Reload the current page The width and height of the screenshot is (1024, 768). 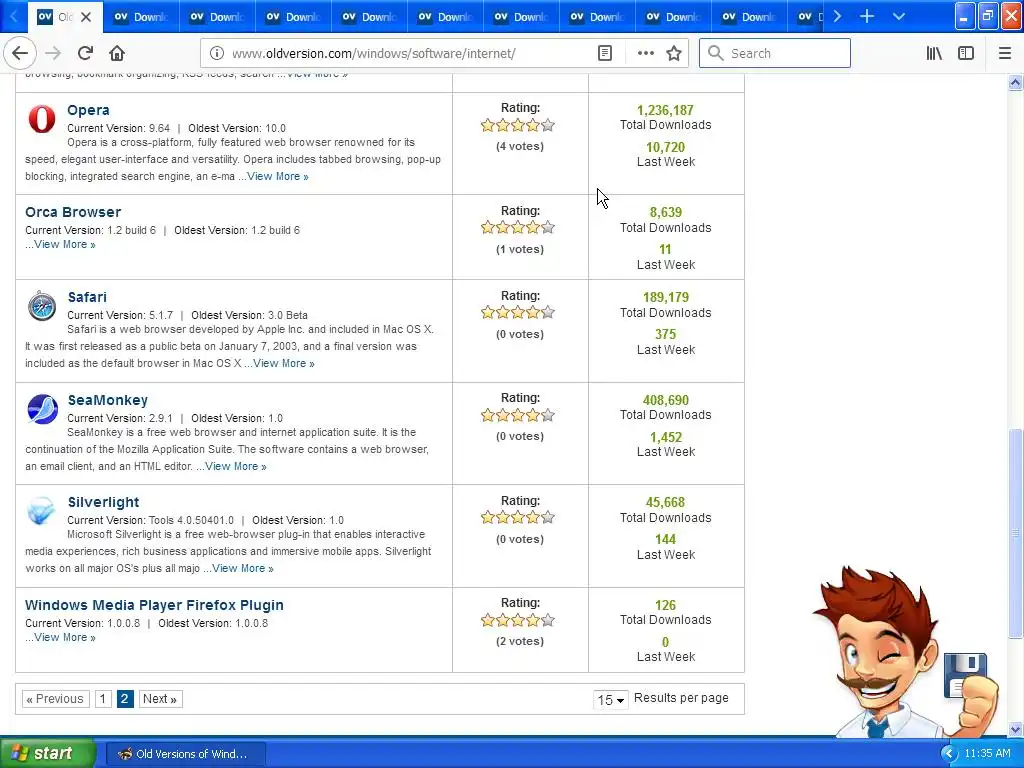tap(85, 53)
